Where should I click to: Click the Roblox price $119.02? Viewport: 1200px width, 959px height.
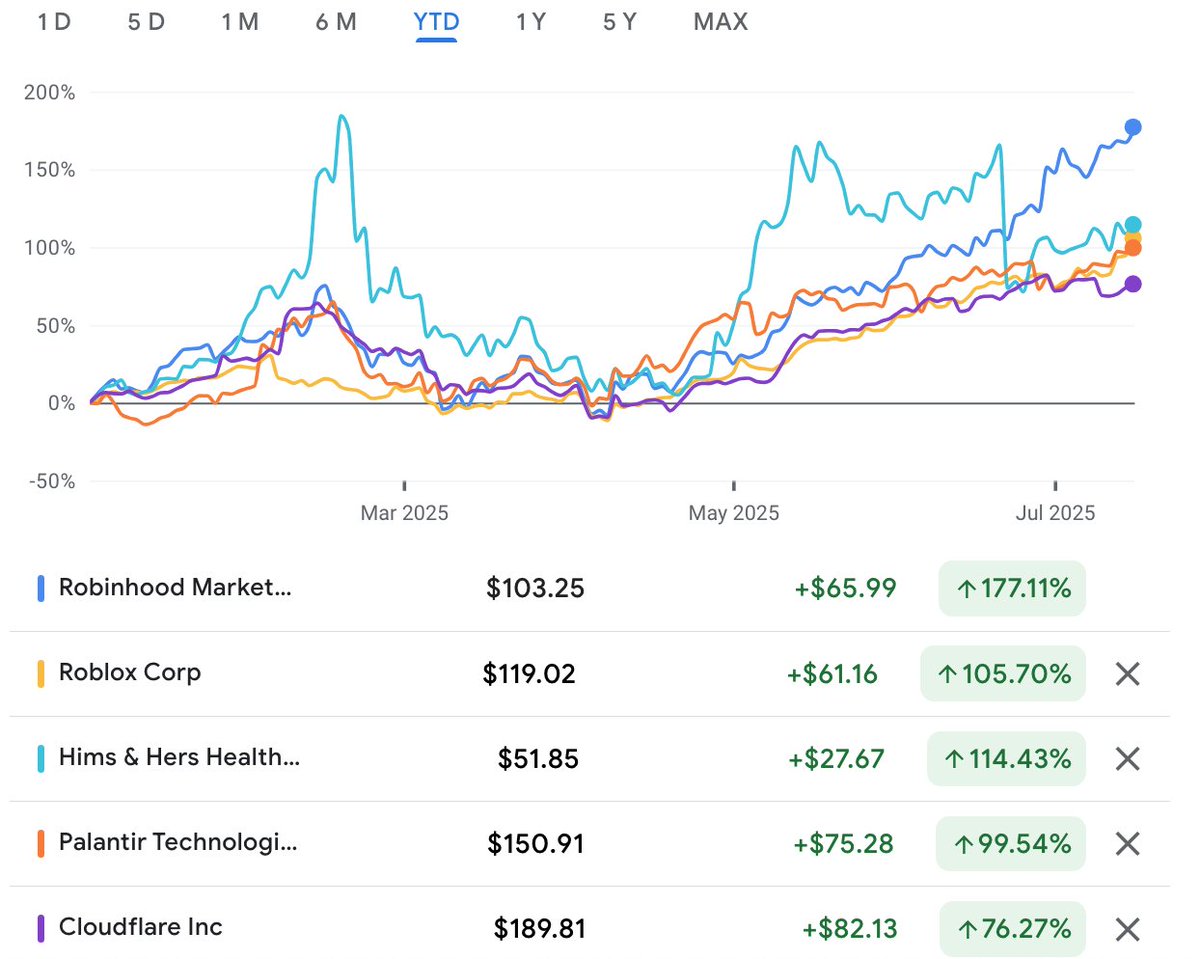click(529, 674)
